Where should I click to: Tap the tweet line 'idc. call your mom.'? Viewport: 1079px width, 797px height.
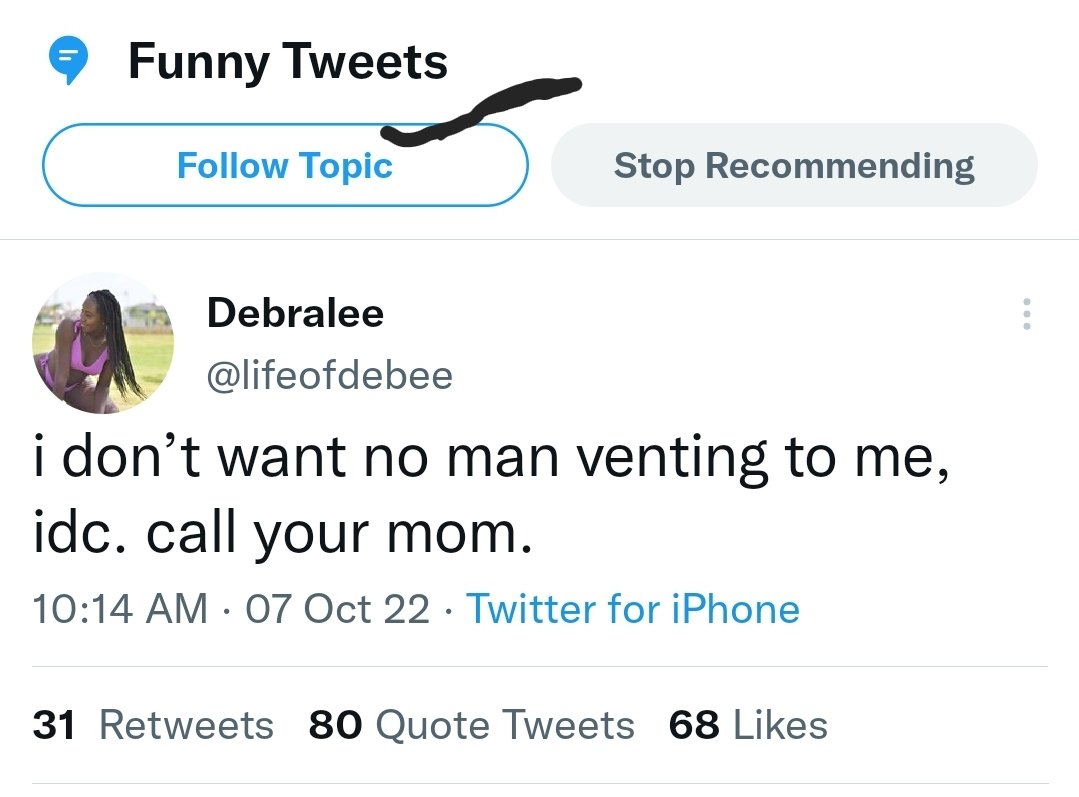282,533
